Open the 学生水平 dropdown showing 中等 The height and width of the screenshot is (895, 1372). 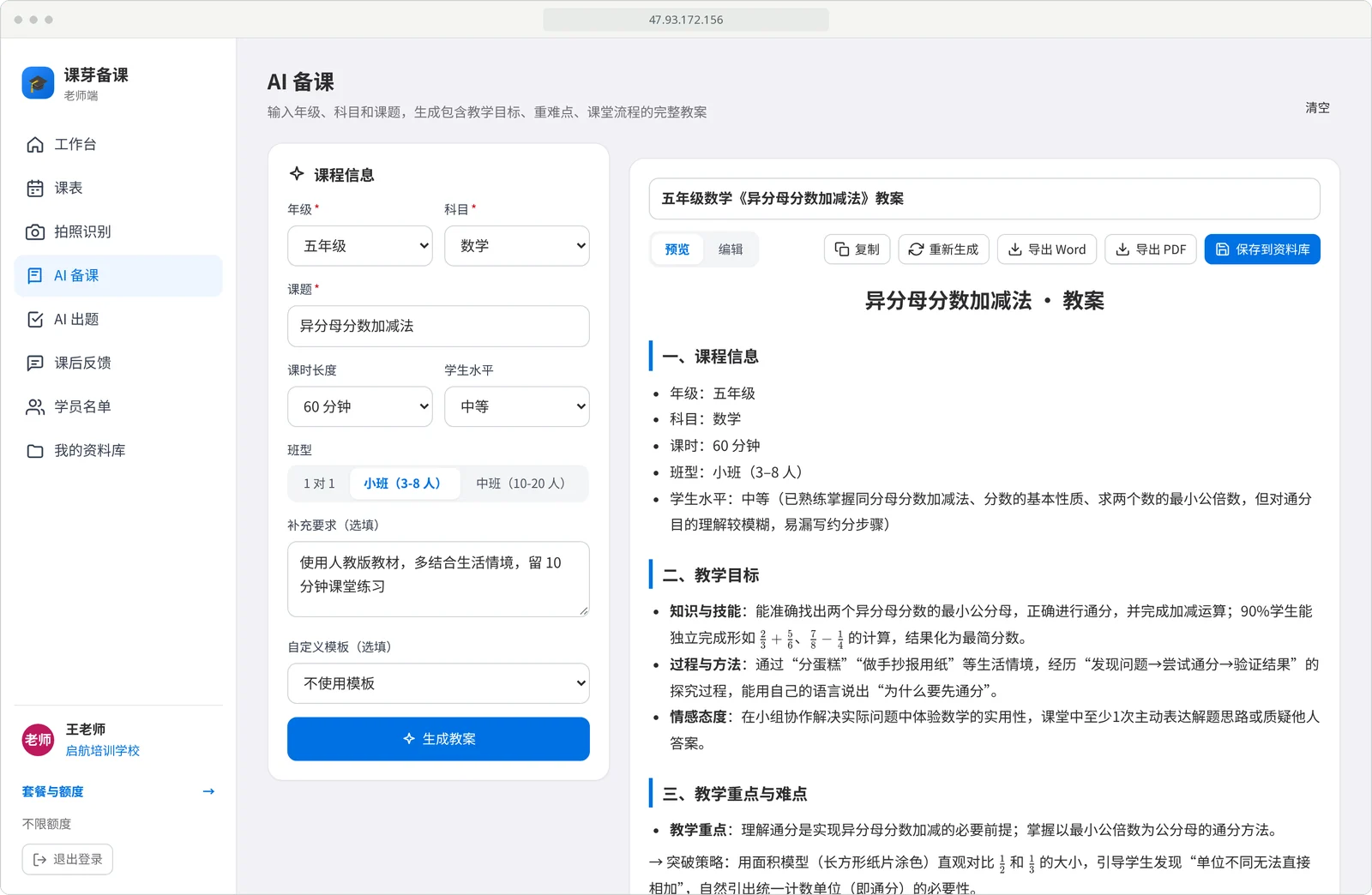[517, 407]
